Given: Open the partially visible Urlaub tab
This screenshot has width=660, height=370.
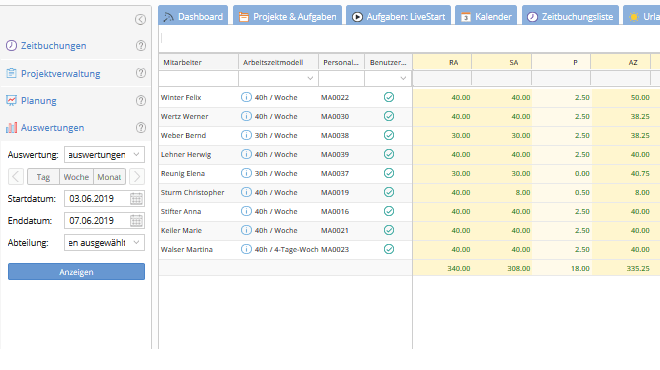Looking at the screenshot, I should point(642,16).
